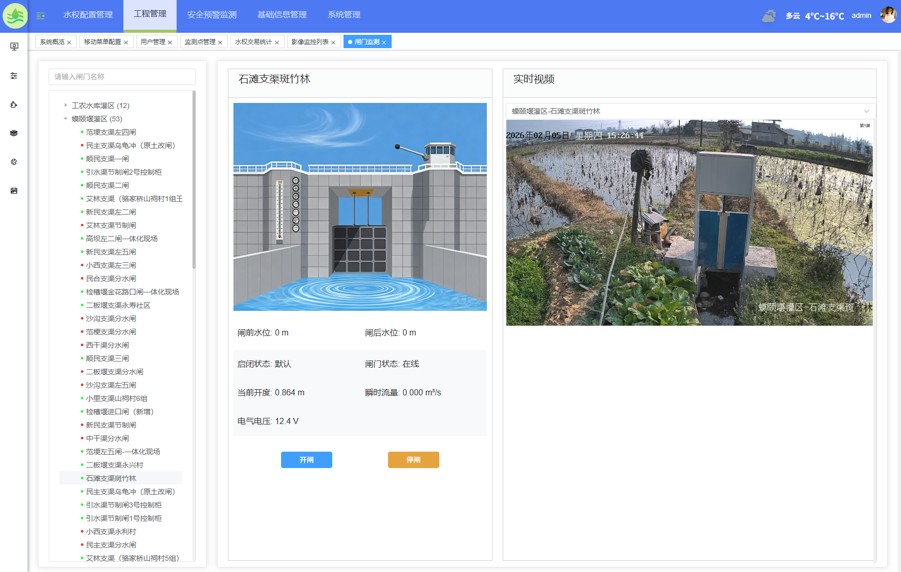Click the 瞬时流量: 0.000 m³/s value
Image resolution: width=901 pixels, height=572 pixels.
coord(403,393)
